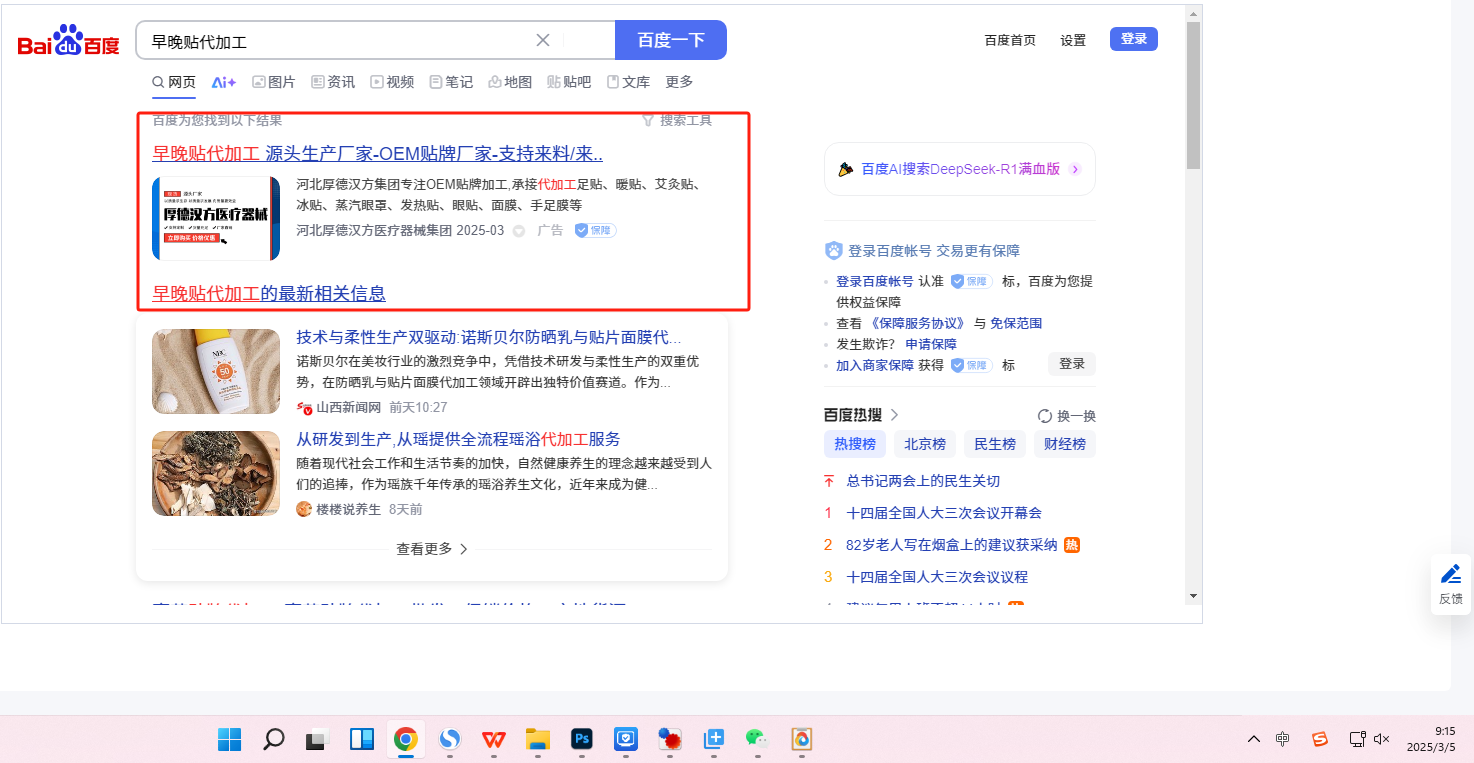Screen dimensions: 1474x763
Task: Toggle the 中 Chinese input mode indicator
Action: (x=1283, y=739)
